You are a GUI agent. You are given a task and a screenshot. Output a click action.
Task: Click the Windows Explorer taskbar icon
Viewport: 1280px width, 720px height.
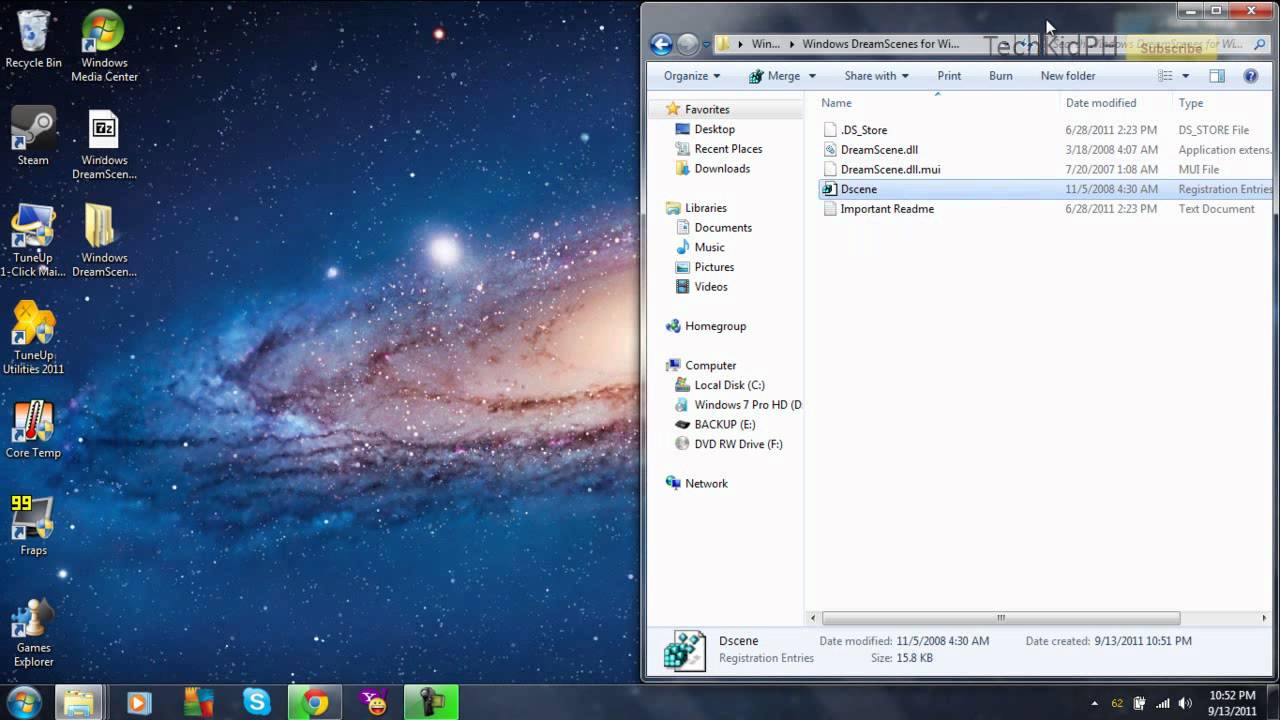pos(78,702)
